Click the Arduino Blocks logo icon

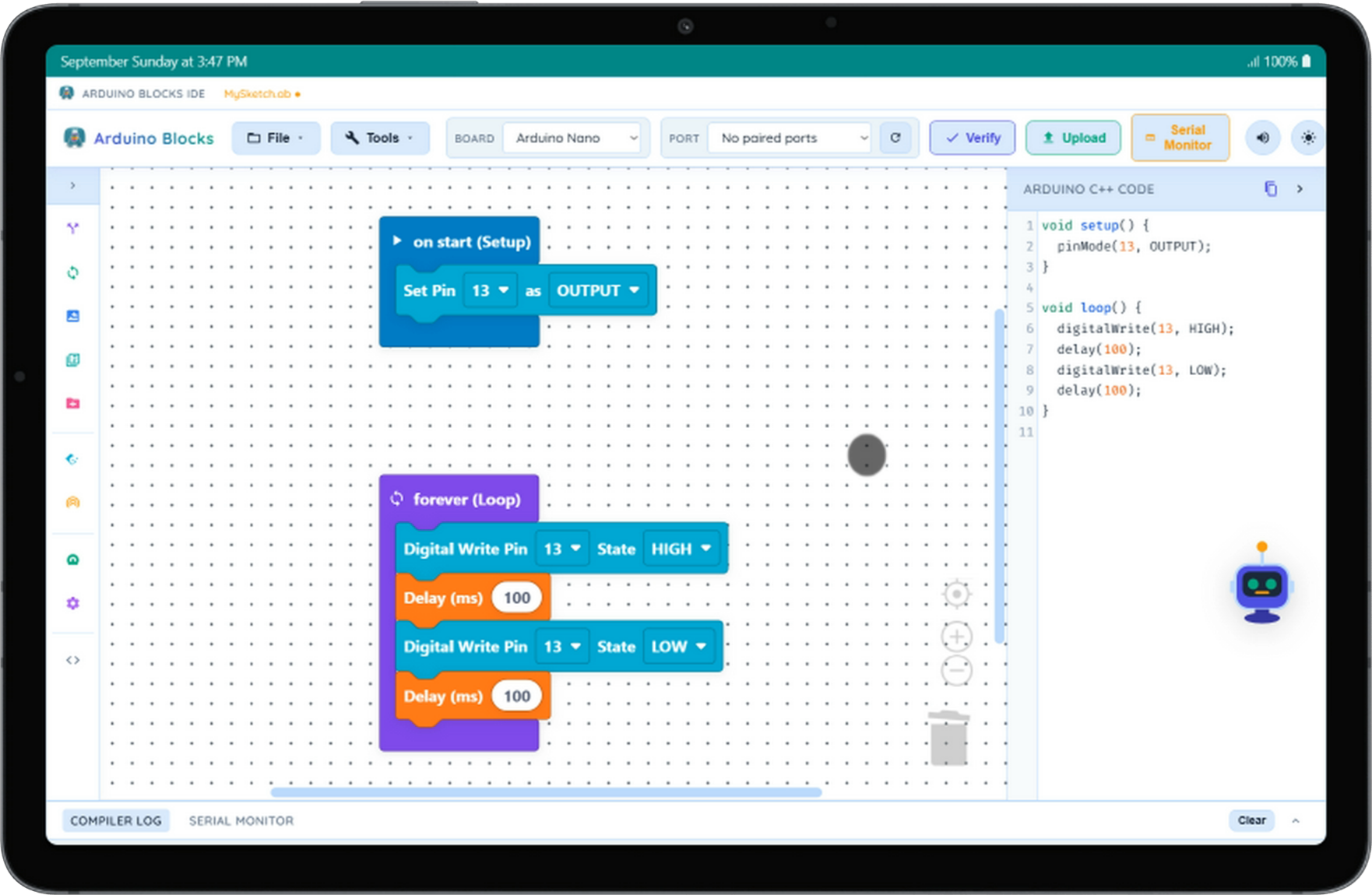pos(74,138)
